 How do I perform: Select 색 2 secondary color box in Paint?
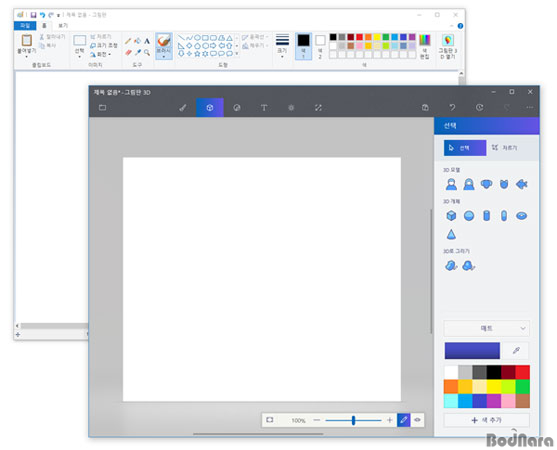click(320, 46)
